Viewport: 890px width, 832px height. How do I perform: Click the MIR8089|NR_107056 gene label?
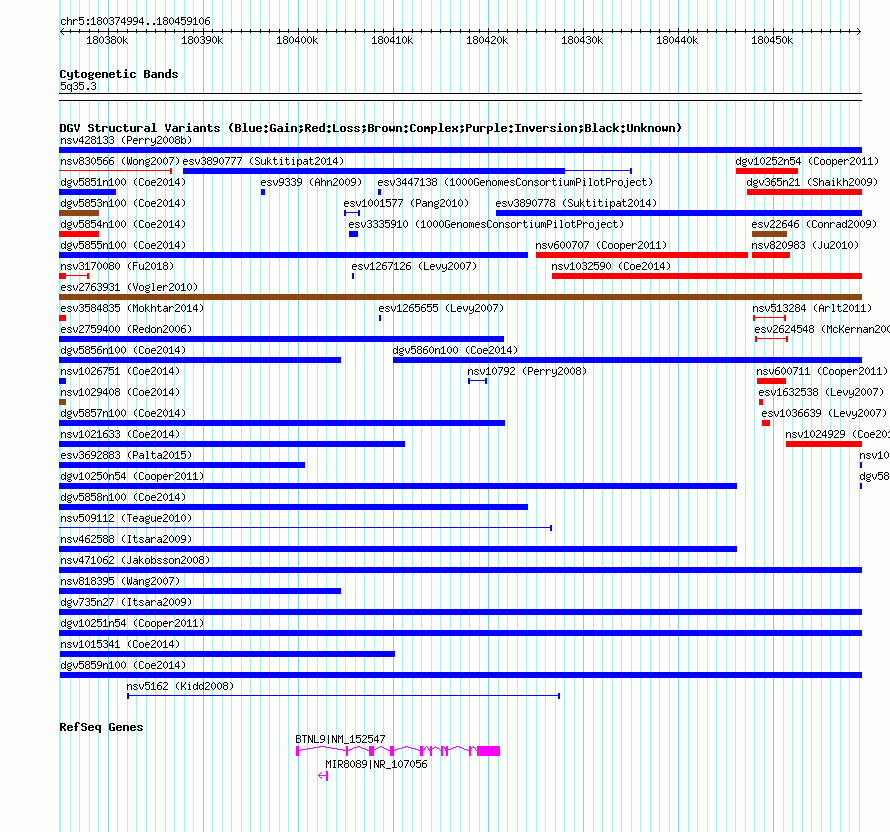(x=376, y=764)
